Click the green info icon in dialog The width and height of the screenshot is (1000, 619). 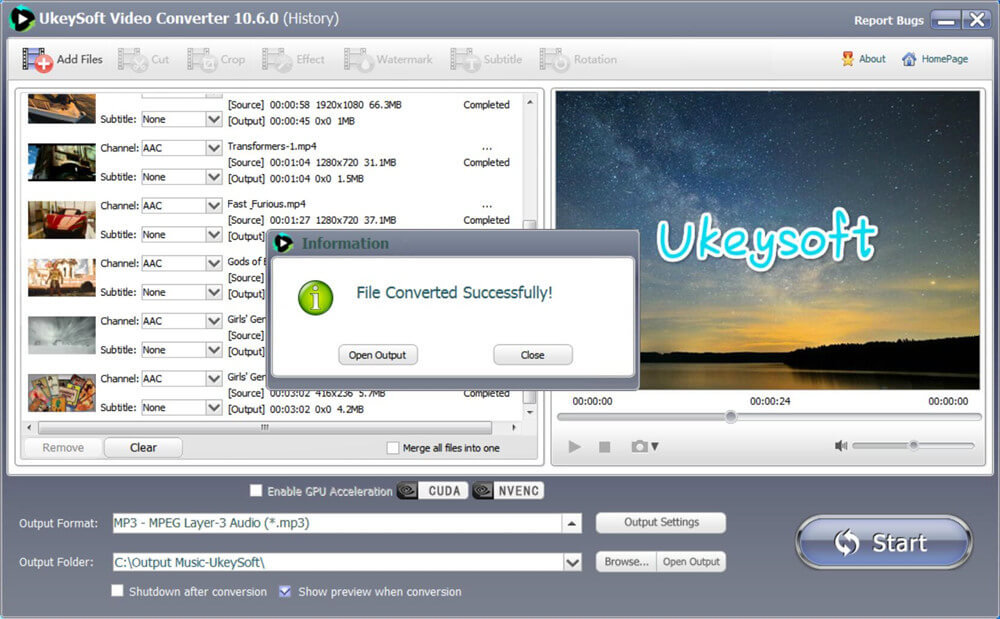coord(316,298)
